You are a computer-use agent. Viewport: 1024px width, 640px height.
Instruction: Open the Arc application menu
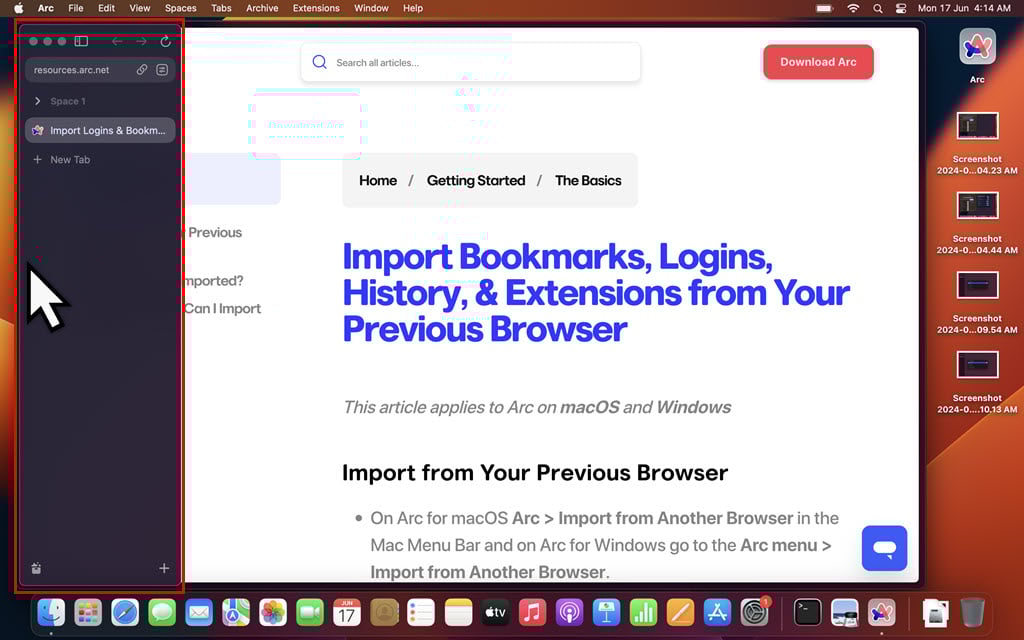coord(46,8)
